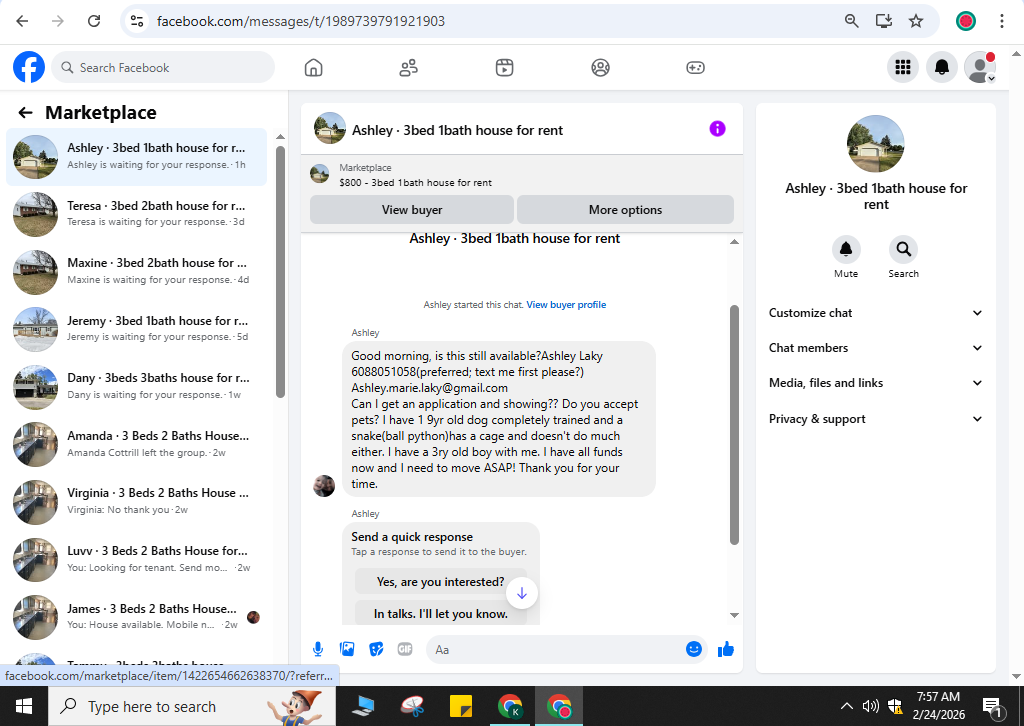
Task: Click the Search Facebook field
Action: click(163, 67)
